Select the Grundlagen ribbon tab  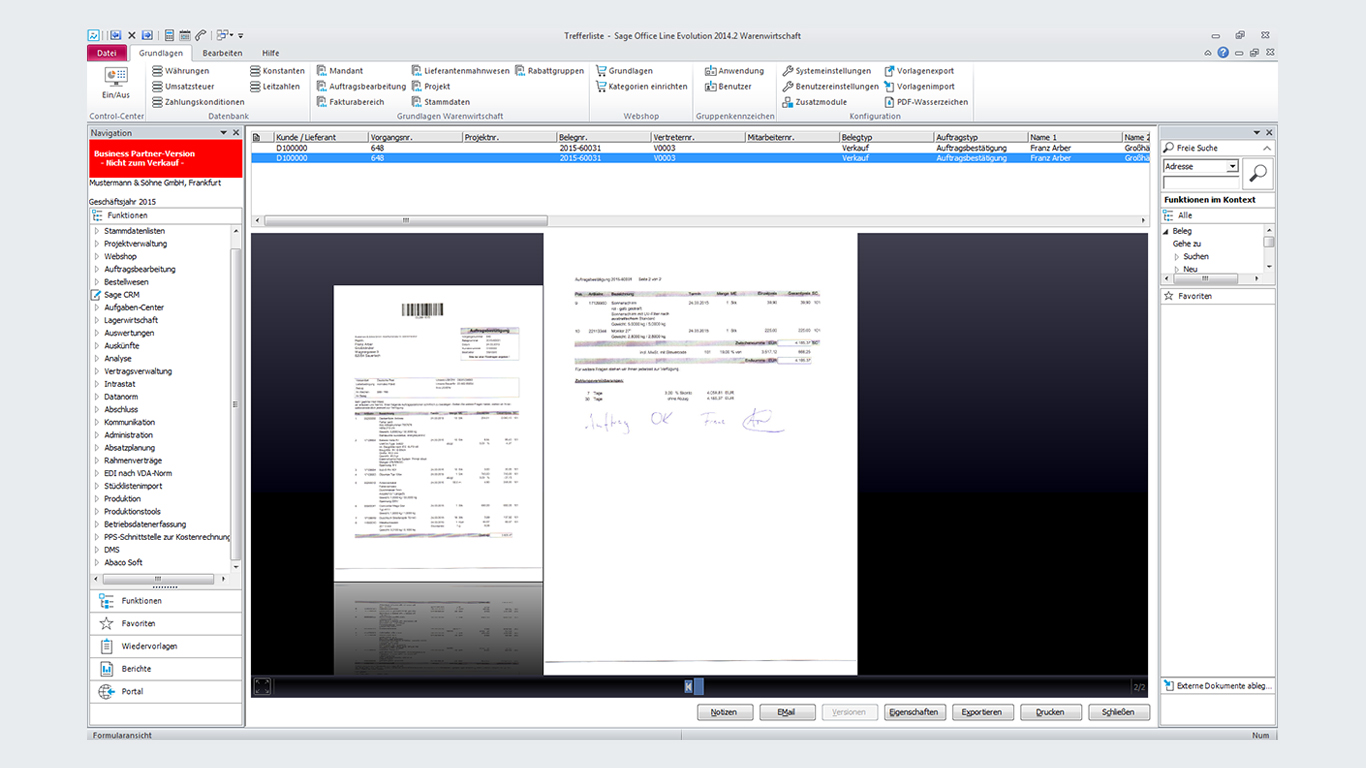161,53
